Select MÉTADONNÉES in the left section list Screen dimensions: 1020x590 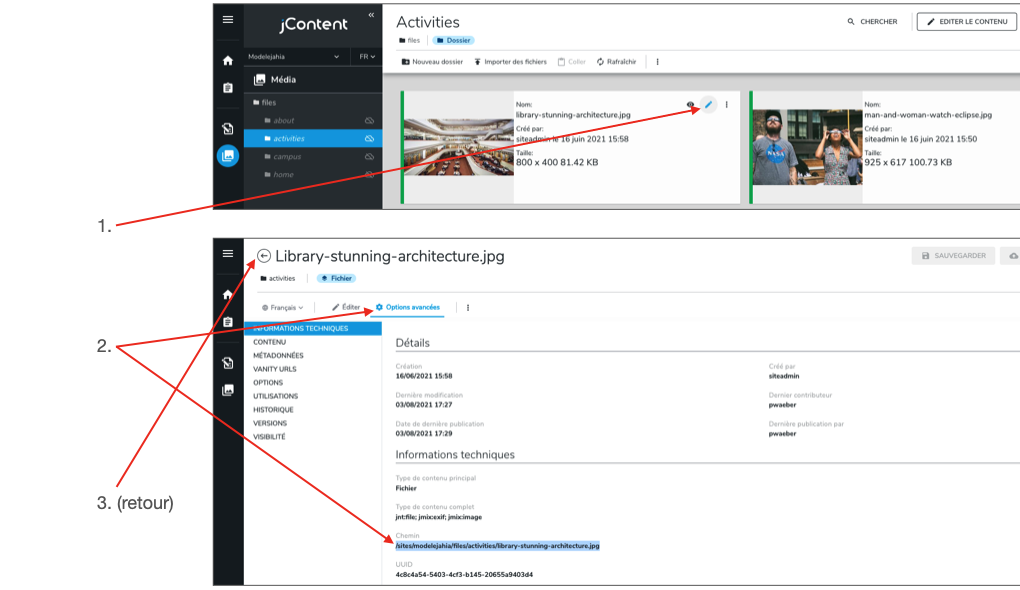coord(278,355)
